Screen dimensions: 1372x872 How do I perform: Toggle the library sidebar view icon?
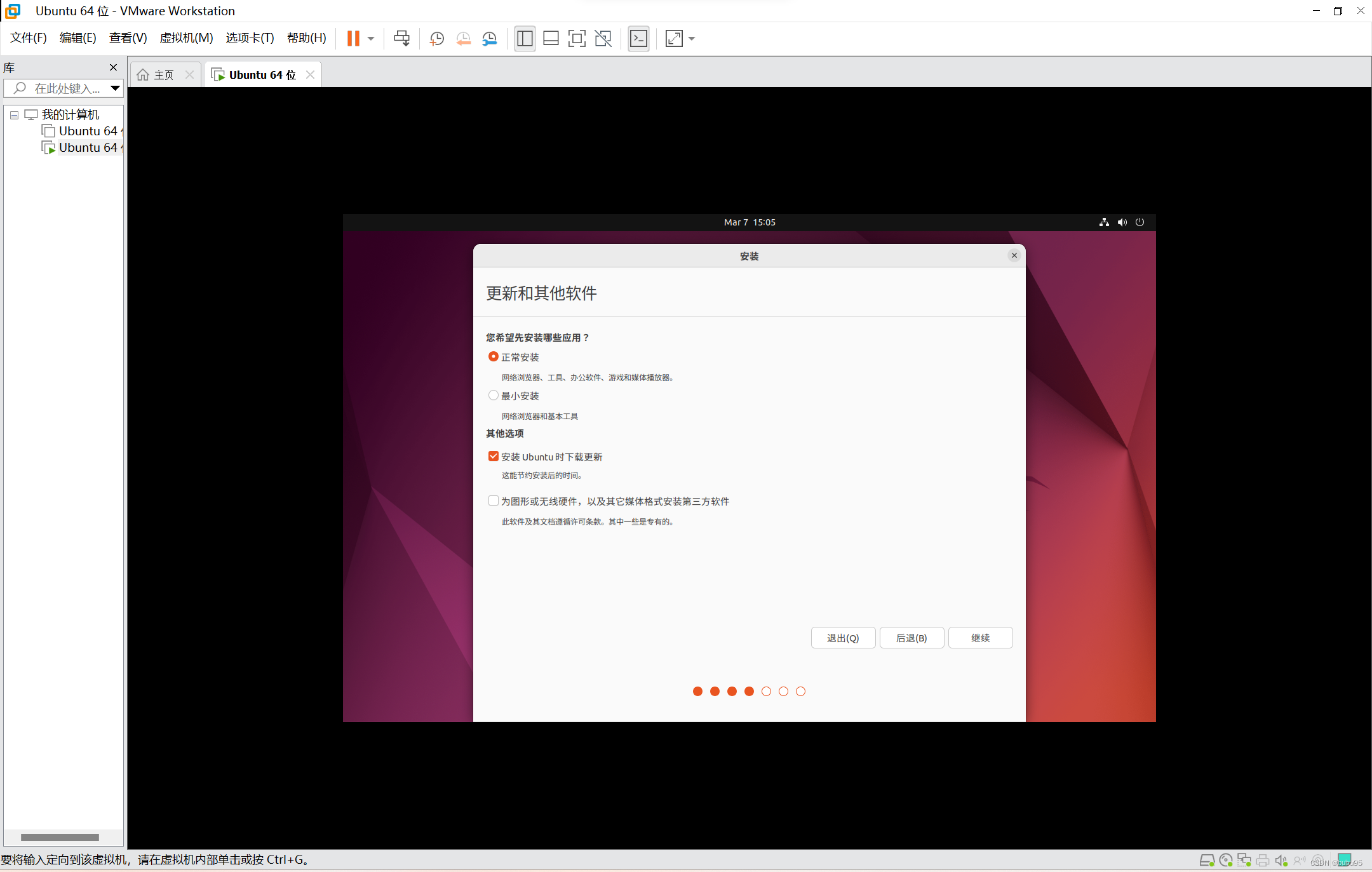coord(525,39)
